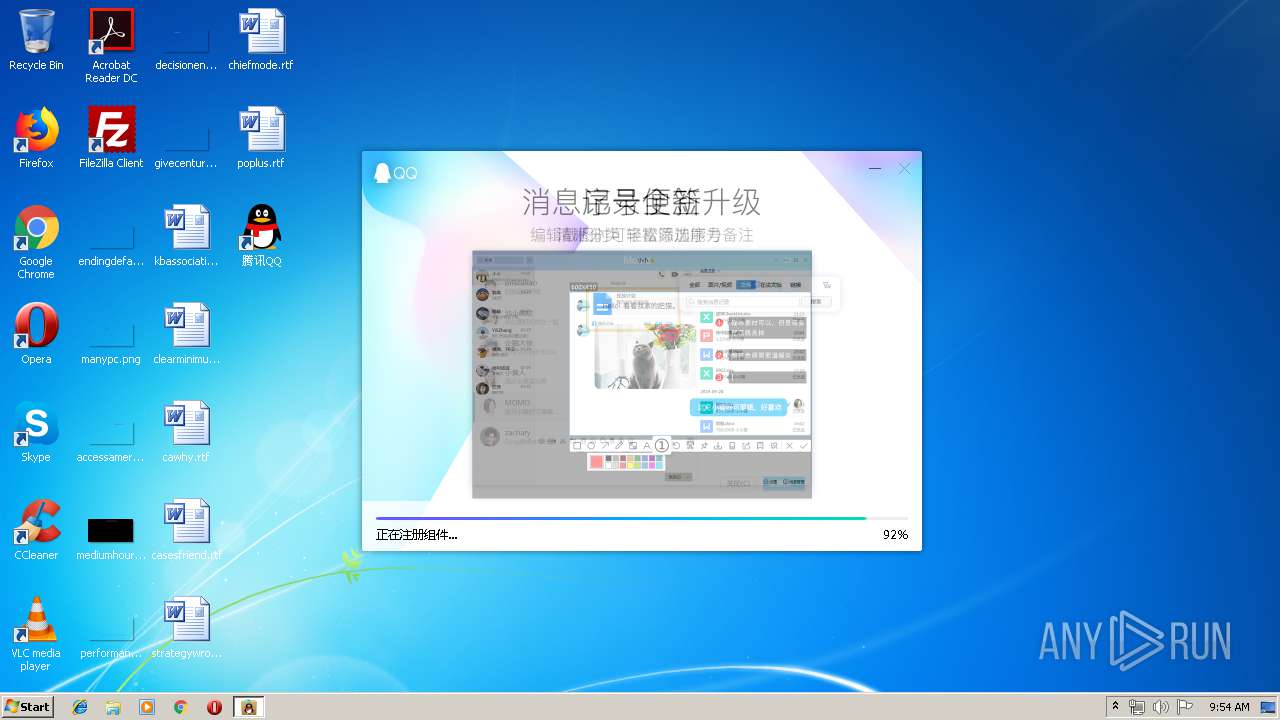The height and width of the screenshot is (720, 1280).
Task: Open clearminimu... Word document icon
Action: (186, 334)
